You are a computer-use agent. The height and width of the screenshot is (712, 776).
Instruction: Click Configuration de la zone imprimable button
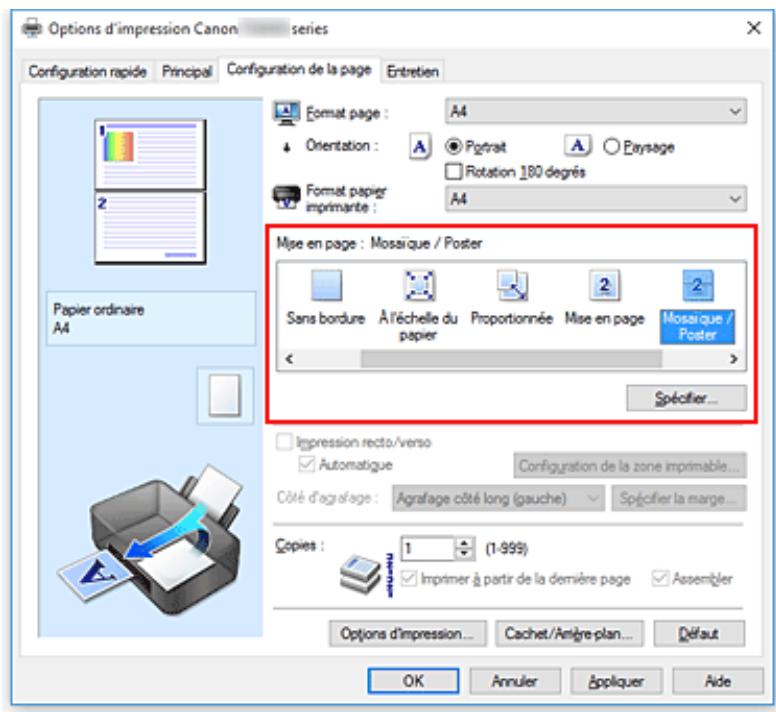point(630,466)
